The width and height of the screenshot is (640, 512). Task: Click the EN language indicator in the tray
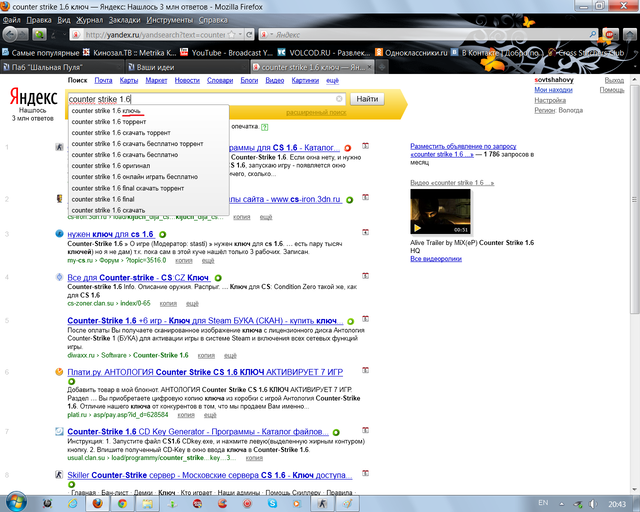pos(543,503)
